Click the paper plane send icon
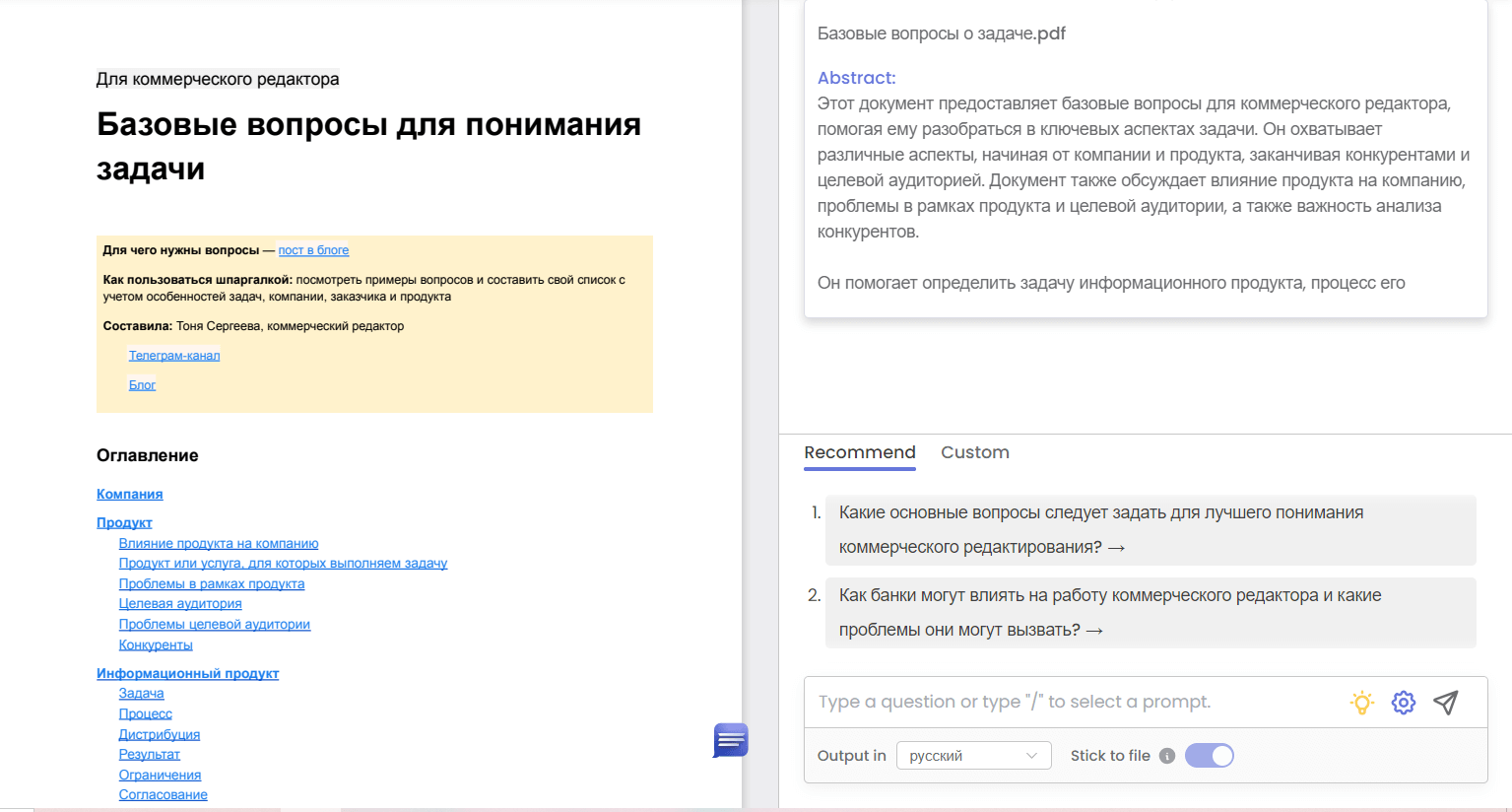The width and height of the screenshot is (1512, 812). point(1445,703)
